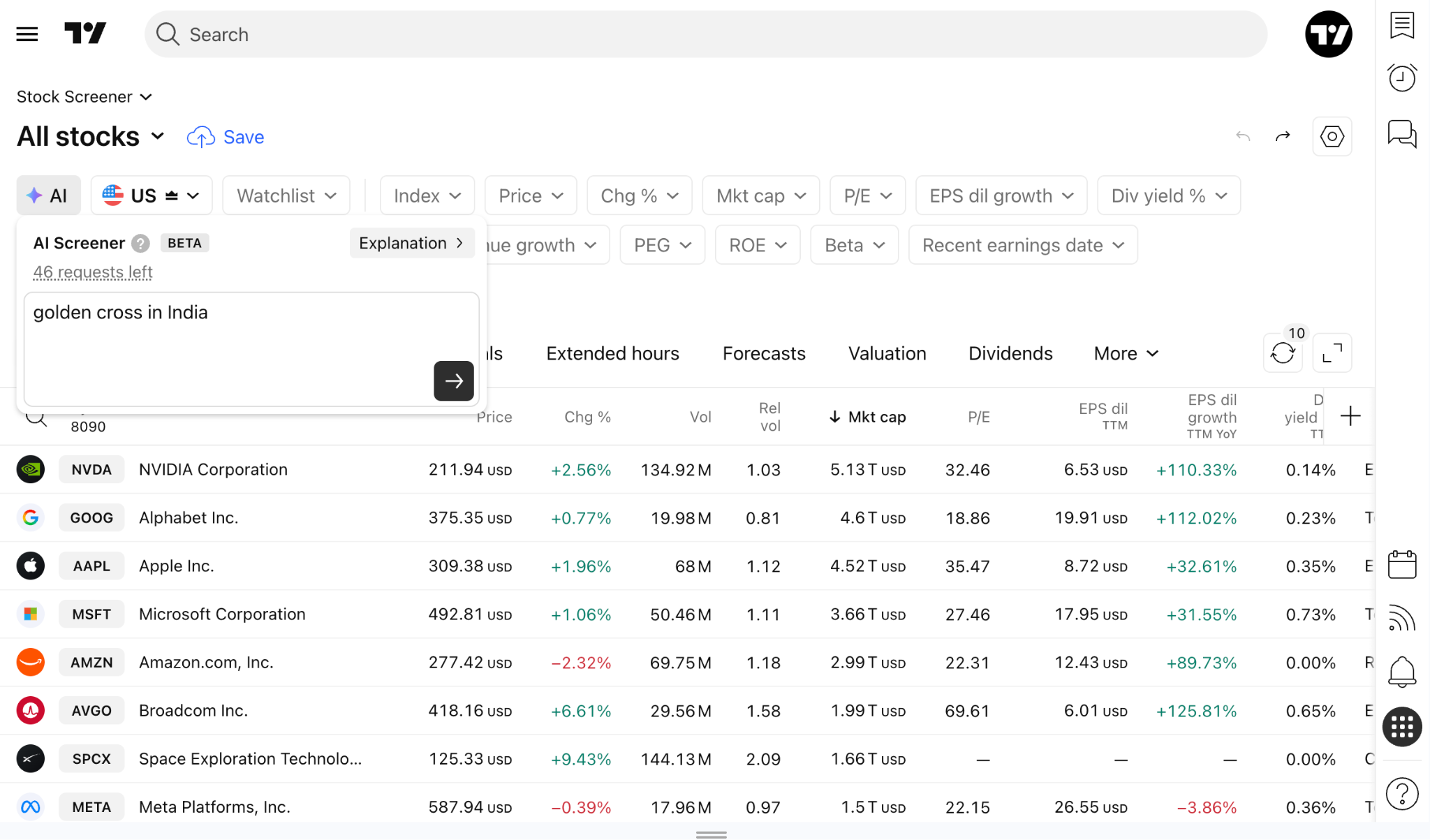Switch to the Valuation tab
The width and height of the screenshot is (1430, 840).
(x=887, y=353)
